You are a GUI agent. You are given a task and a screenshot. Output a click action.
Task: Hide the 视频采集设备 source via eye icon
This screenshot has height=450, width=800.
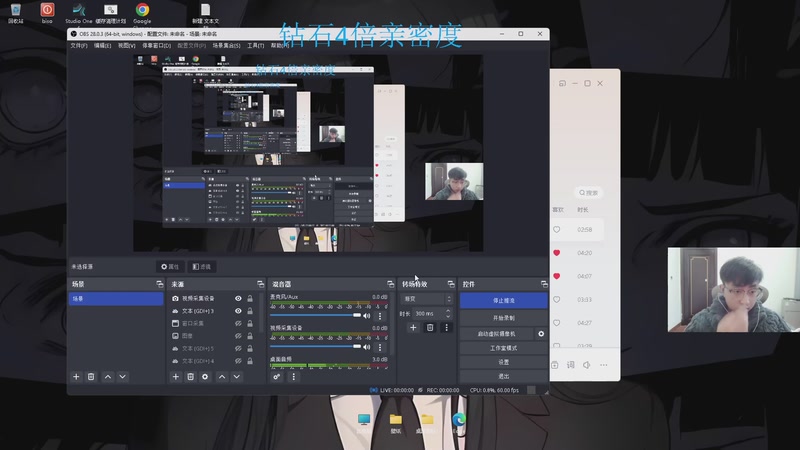(238, 298)
